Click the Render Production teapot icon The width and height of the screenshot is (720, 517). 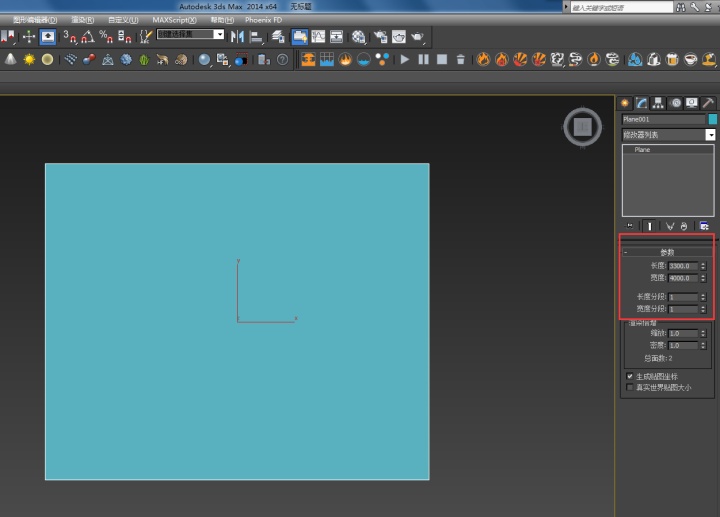[417, 36]
